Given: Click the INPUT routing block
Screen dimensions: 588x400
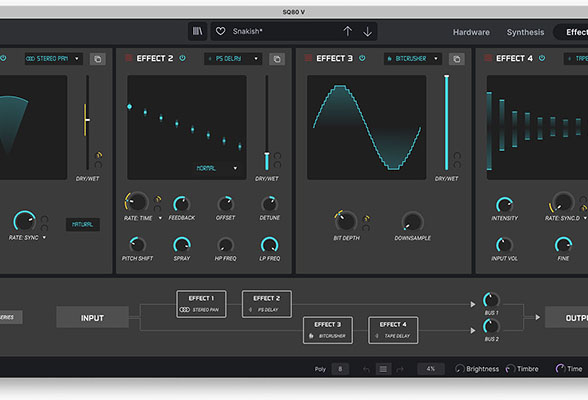Looking at the screenshot, I should tap(92, 318).
